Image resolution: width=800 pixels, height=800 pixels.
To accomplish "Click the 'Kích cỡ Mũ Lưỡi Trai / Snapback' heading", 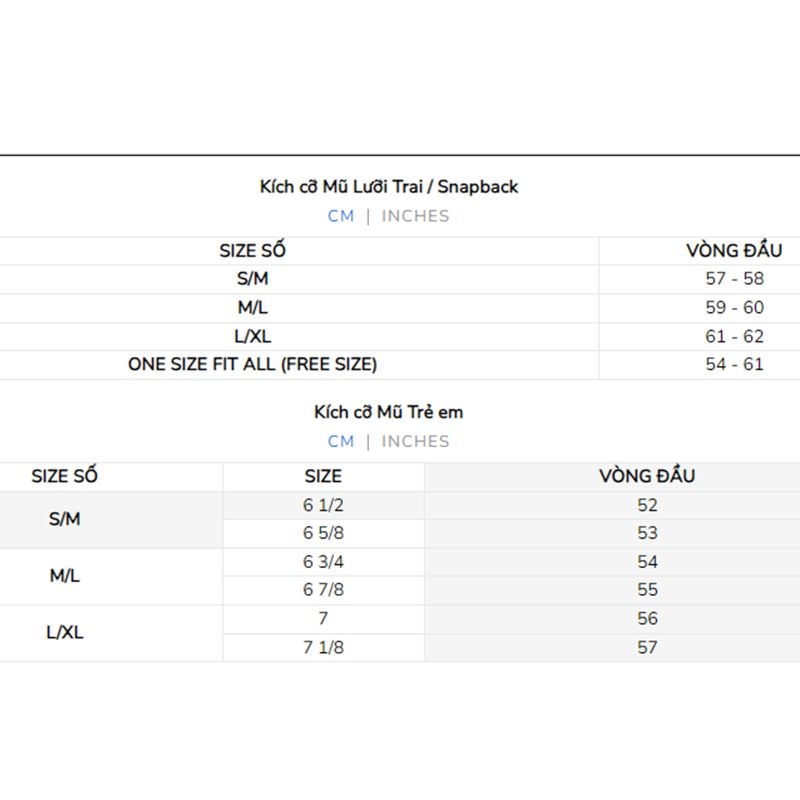I will coord(389,187).
